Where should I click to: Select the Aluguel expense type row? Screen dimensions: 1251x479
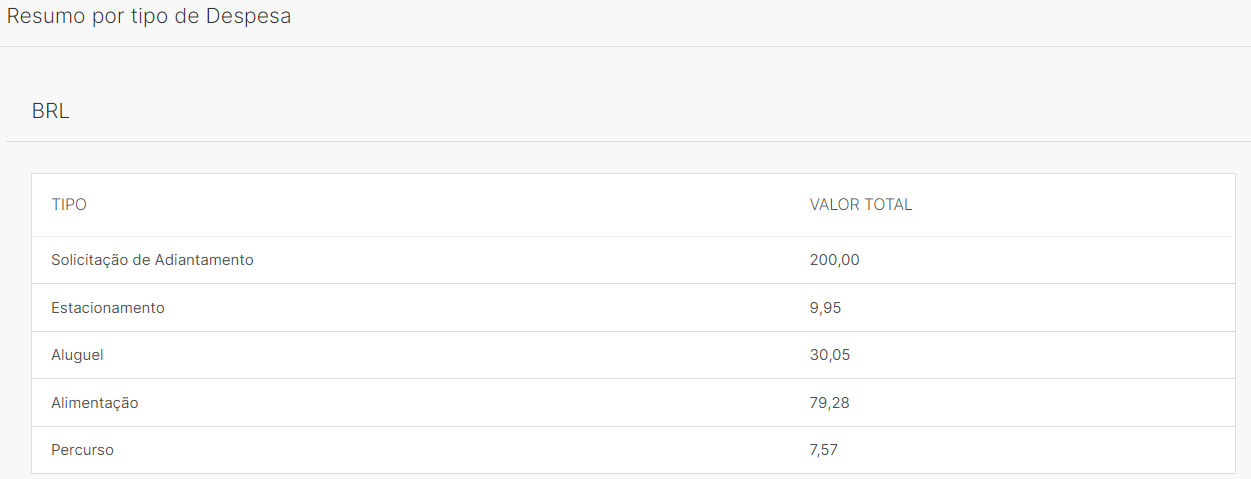pos(633,355)
